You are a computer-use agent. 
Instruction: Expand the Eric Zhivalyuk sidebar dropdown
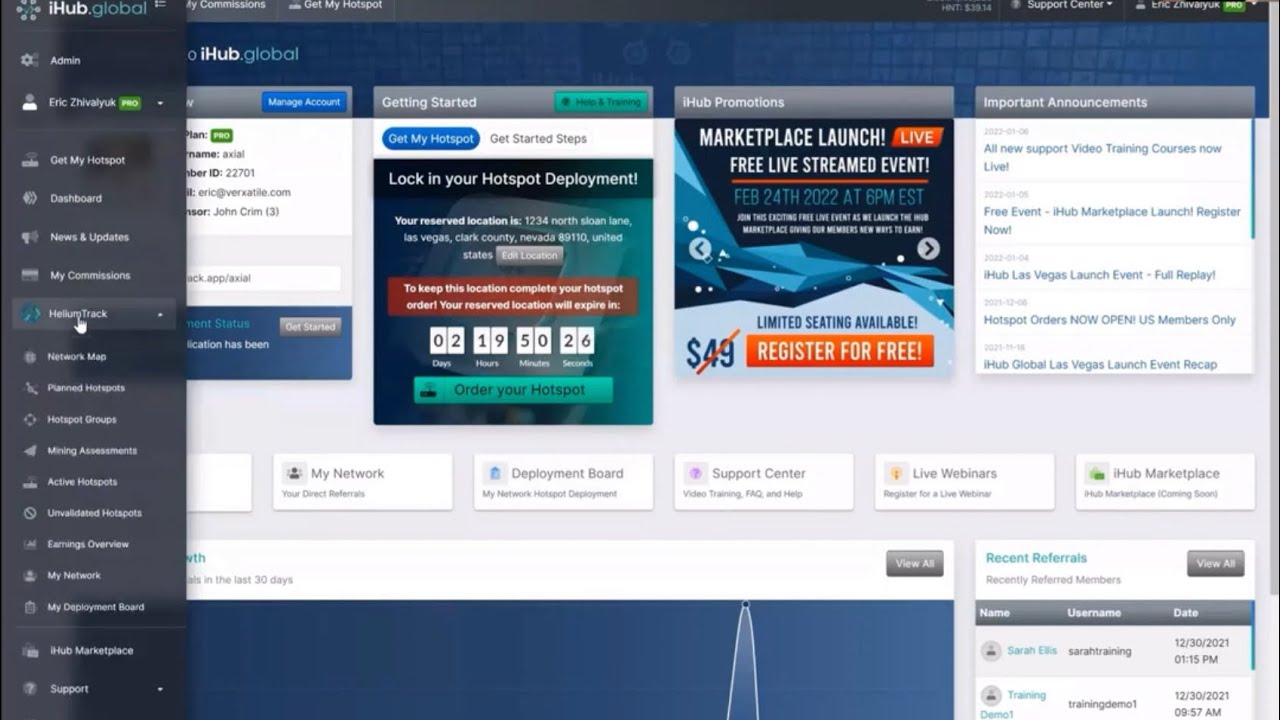coord(160,103)
